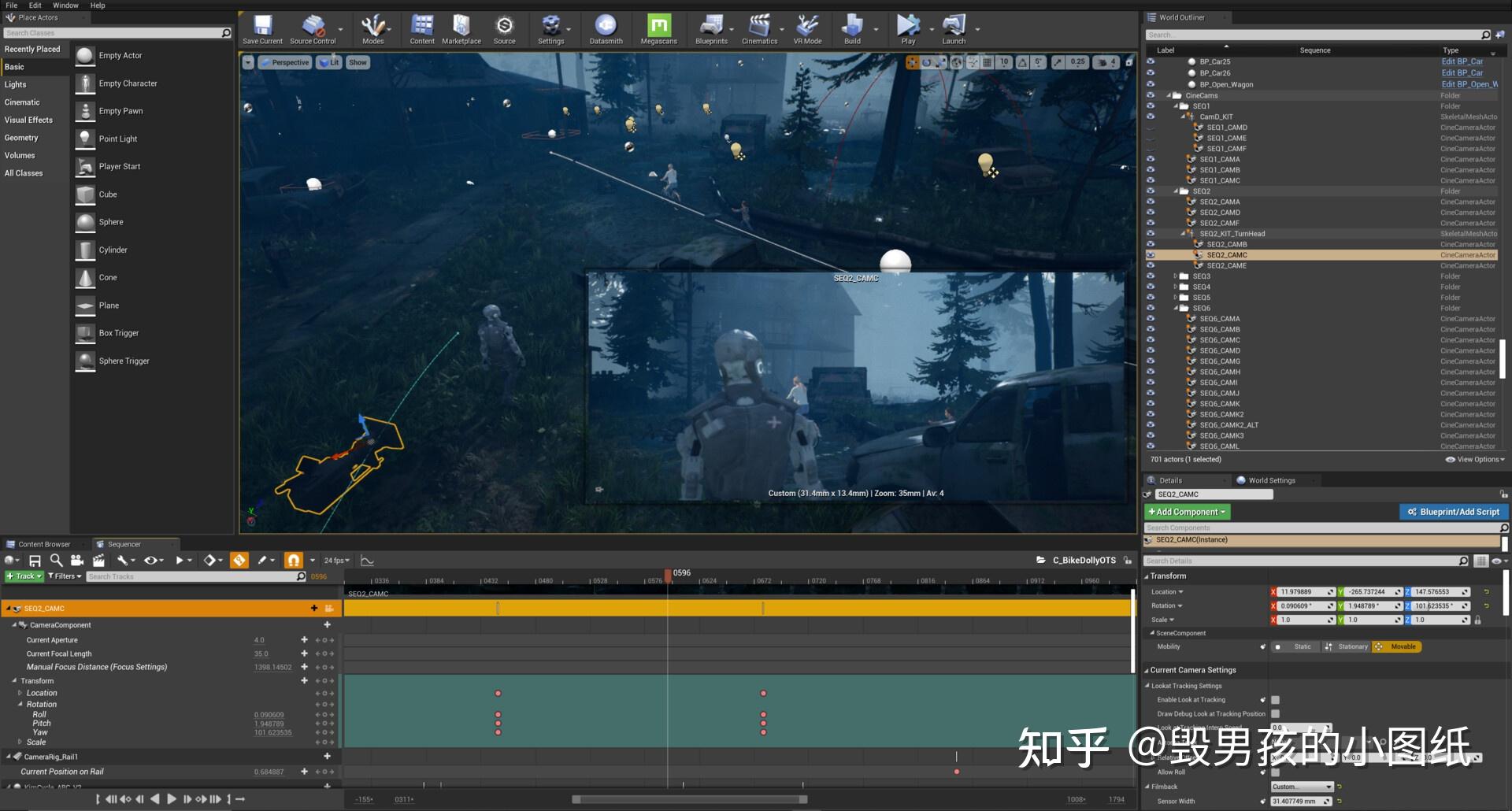The width and height of the screenshot is (1512, 811).
Task: Launch the Marketplace from the toolbar
Action: click(461, 29)
